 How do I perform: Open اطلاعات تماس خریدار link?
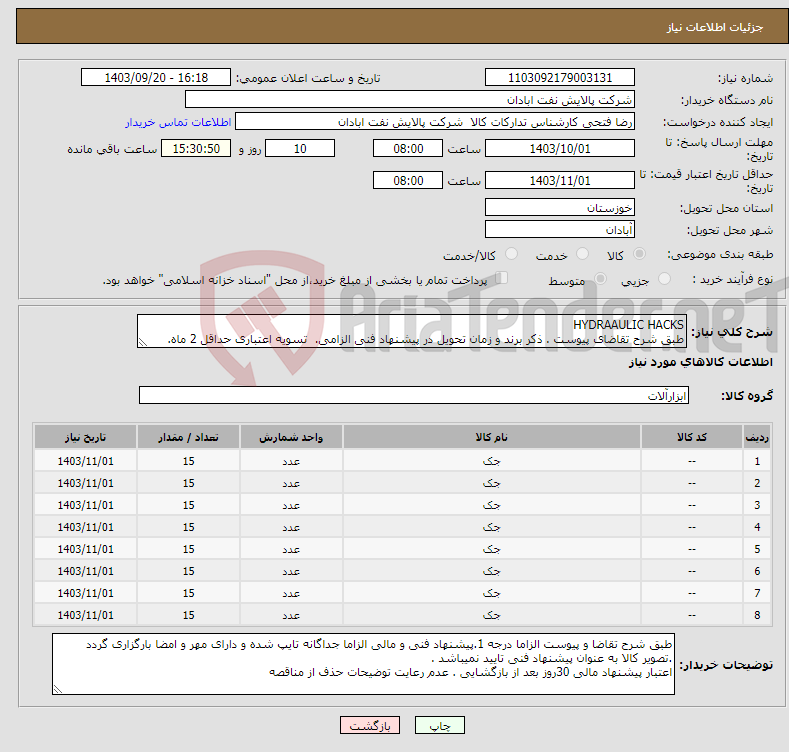[x=178, y=122]
